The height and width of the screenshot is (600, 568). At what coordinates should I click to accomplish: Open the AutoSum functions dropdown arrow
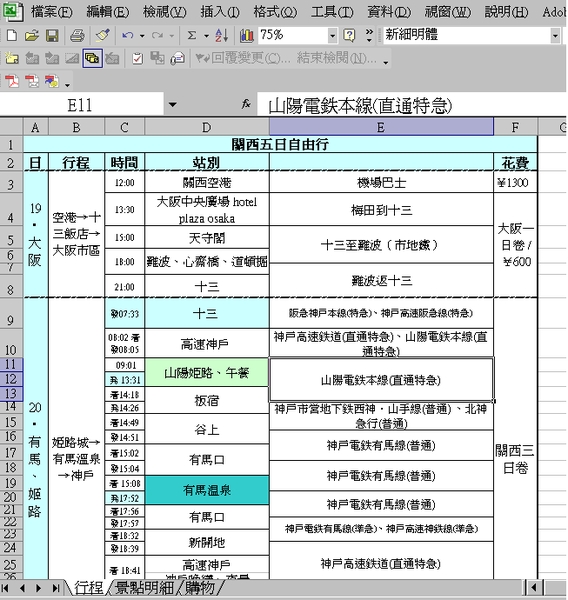click(x=206, y=36)
